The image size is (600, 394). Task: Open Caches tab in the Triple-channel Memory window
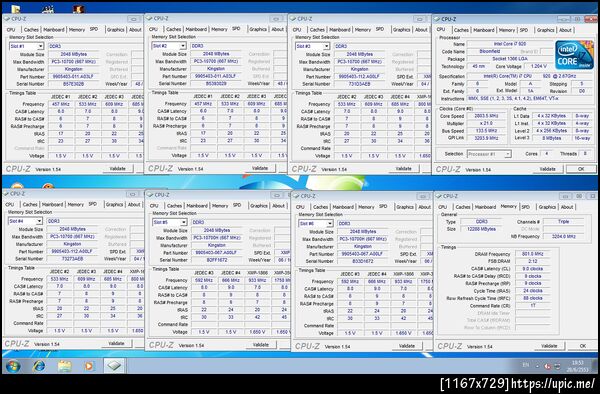[x=463, y=207]
